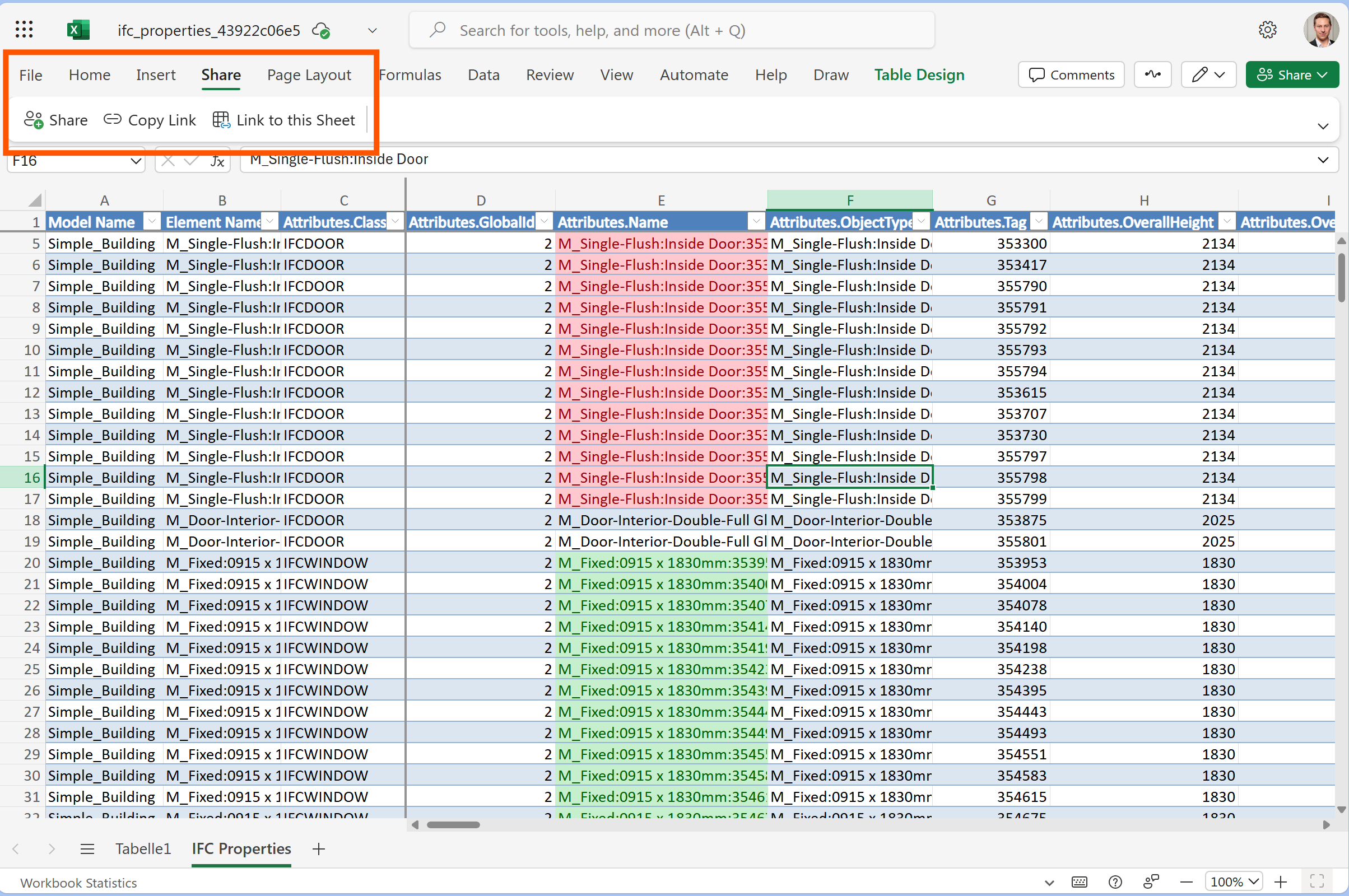Click the horizontal scrollbar thumb
Image resolution: width=1349 pixels, height=896 pixels.
tap(453, 824)
